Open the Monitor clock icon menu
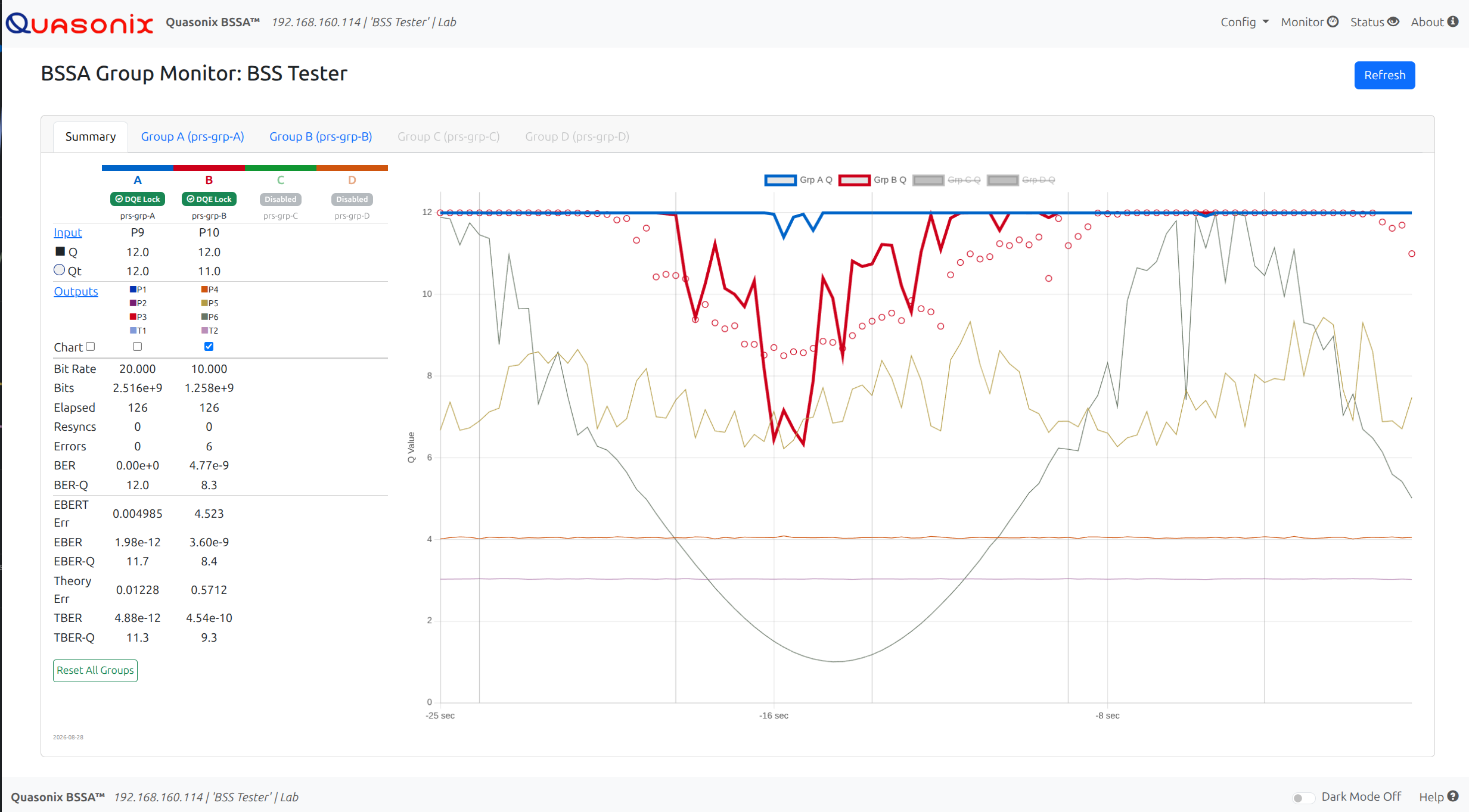The width and height of the screenshot is (1469, 812). point(1333,22)
